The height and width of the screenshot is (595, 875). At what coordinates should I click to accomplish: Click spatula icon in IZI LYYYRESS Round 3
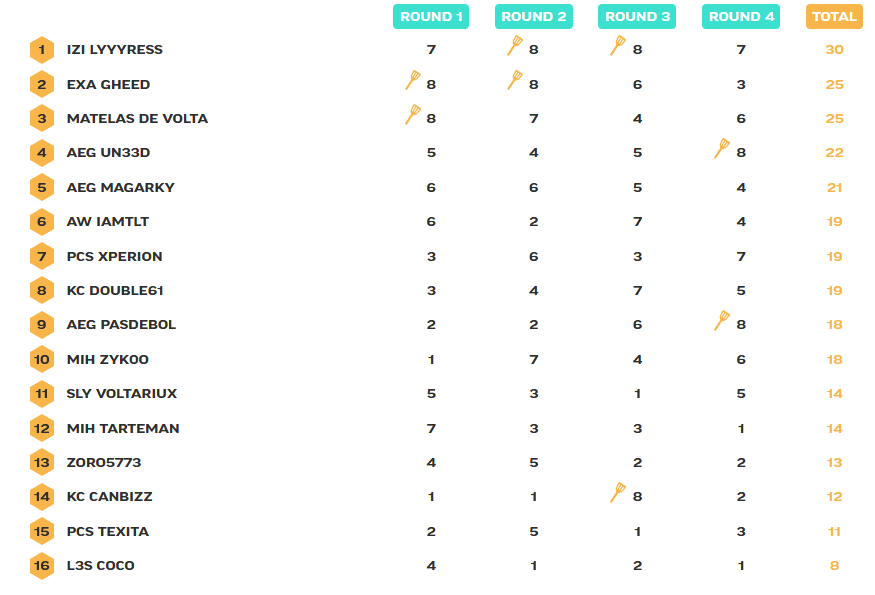click(618, 46)
